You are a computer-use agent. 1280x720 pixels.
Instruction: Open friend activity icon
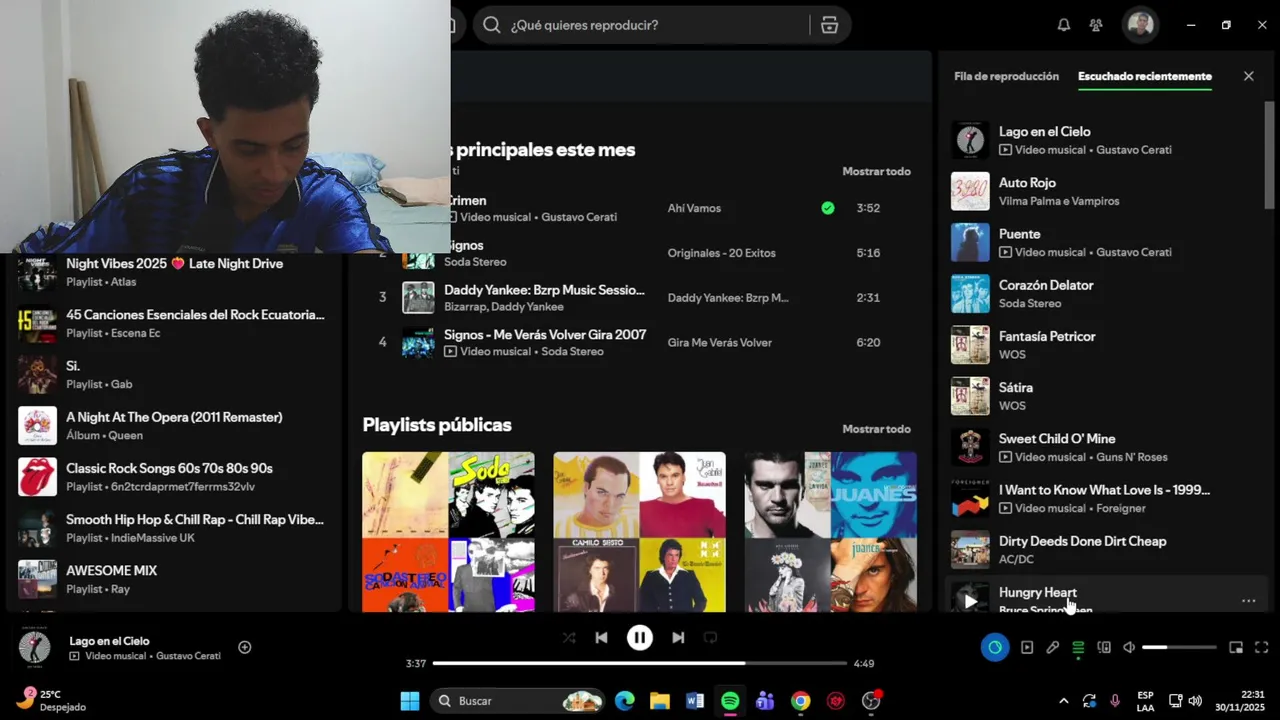pyautogui.click(x=1097, y=25)
